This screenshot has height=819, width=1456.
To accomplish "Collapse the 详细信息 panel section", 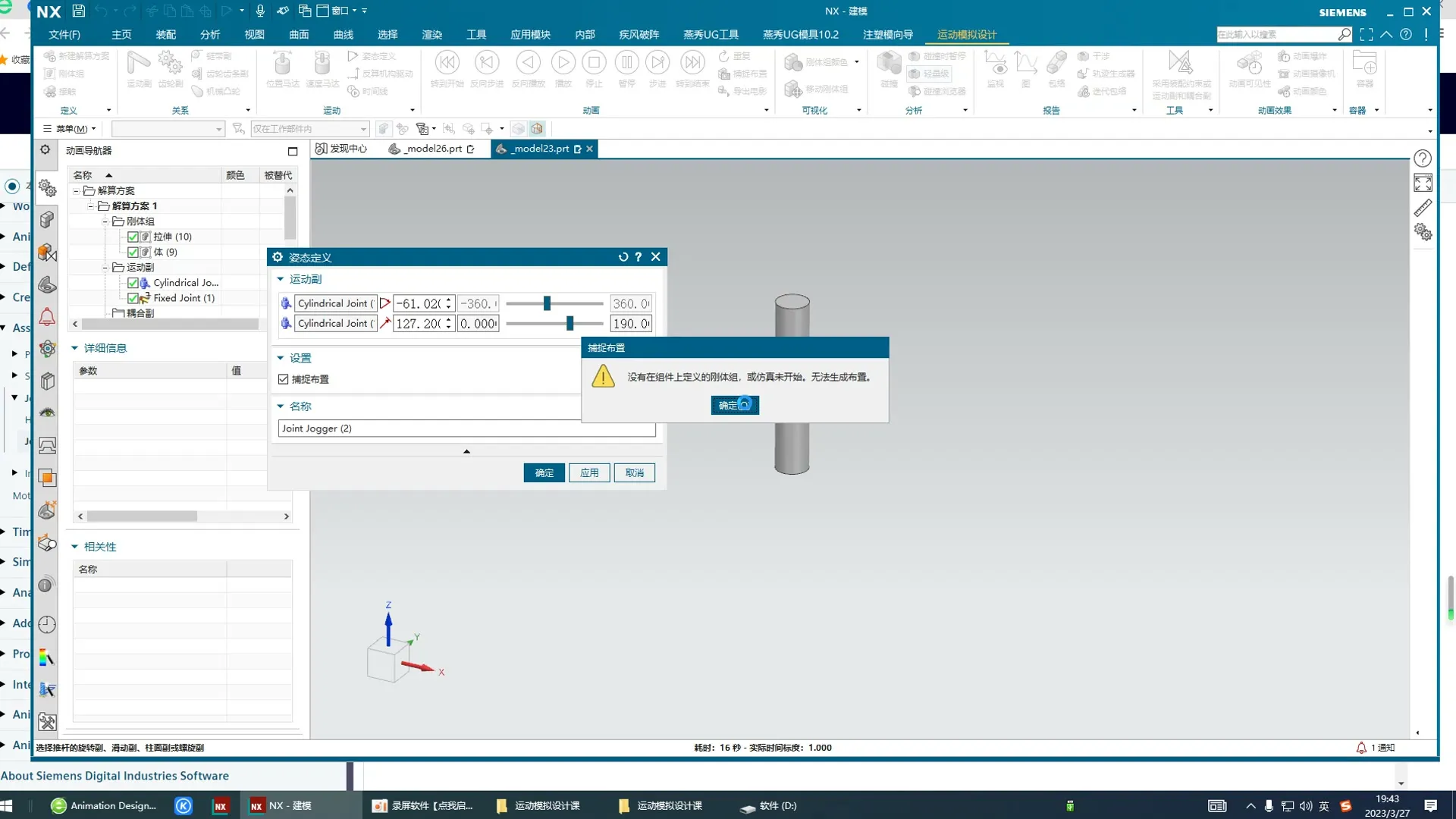I will [x=75, y=348].
